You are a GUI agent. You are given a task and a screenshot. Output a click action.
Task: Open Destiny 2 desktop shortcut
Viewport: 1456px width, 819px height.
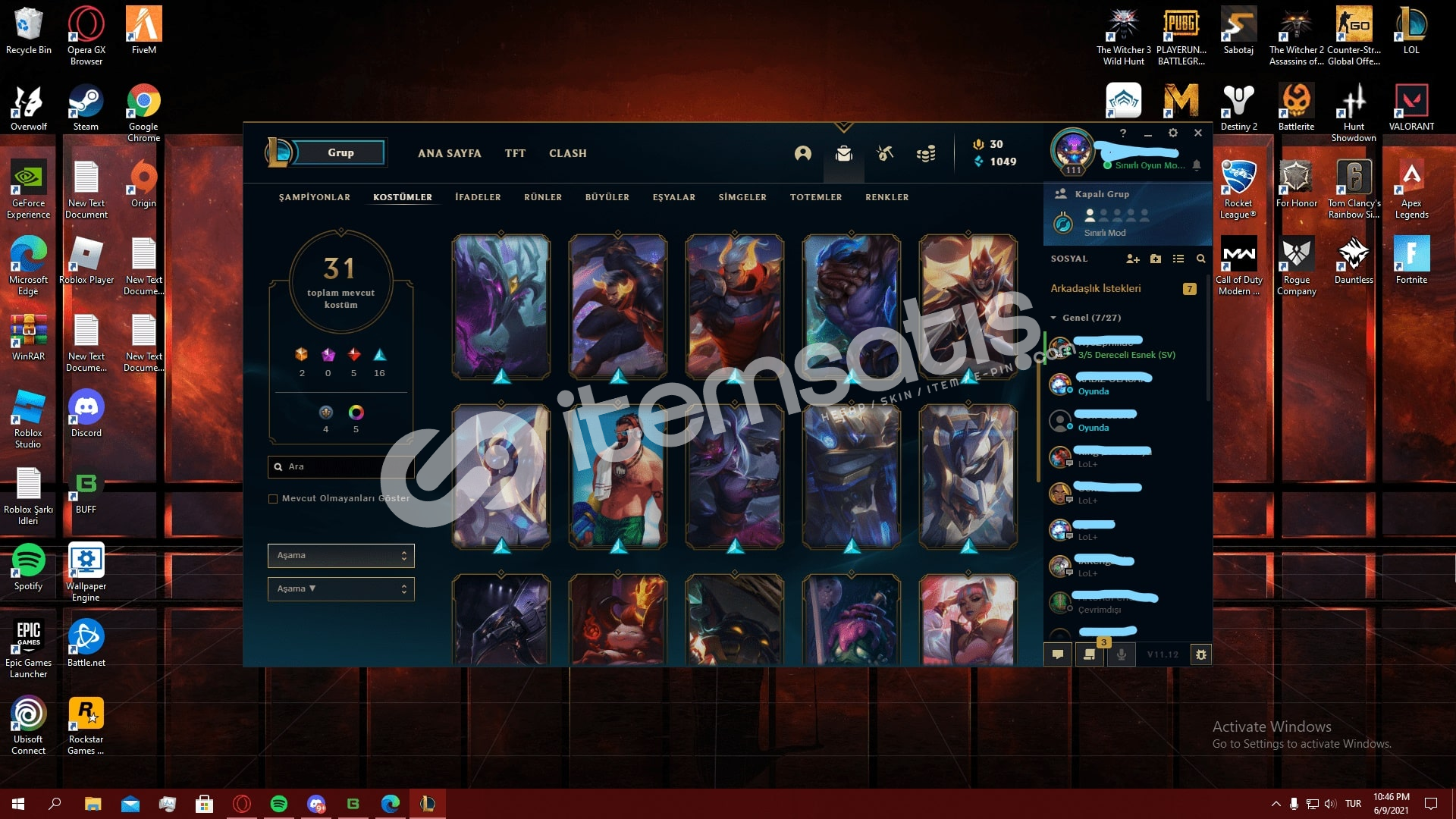[1238, 107]
